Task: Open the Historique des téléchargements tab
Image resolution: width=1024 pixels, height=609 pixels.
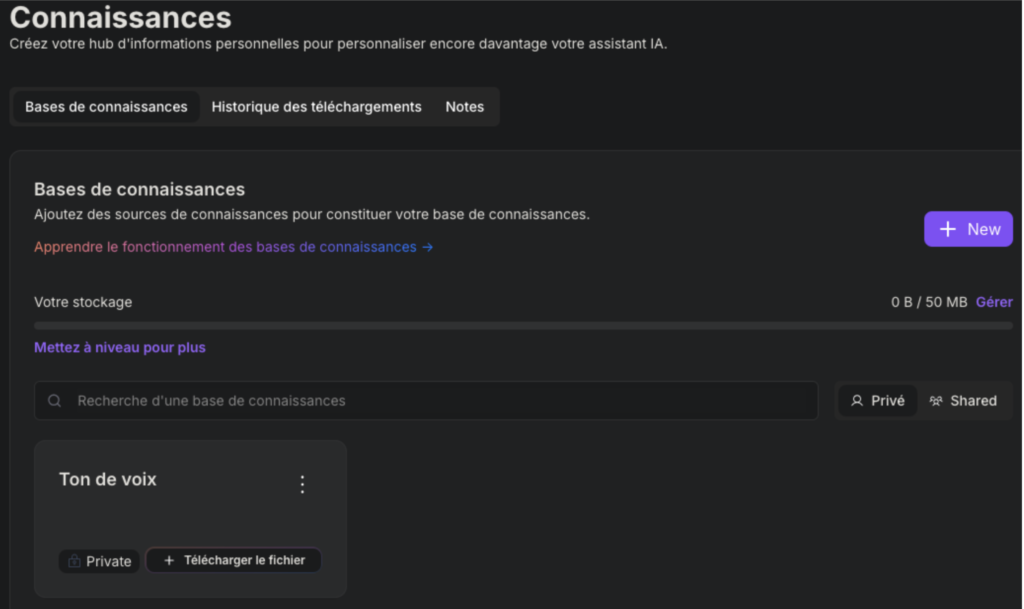Action: pyautogui.click(x=317, y=107)
